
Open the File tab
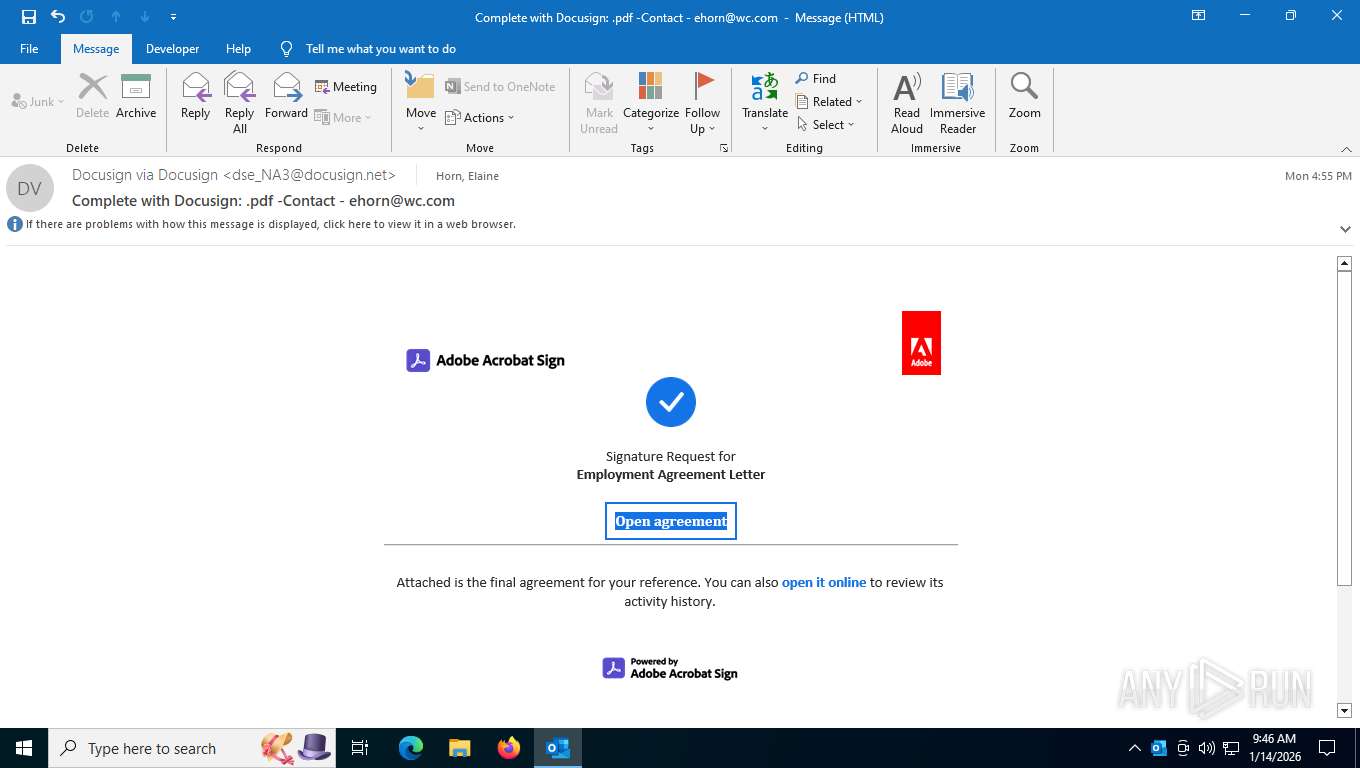click(x=29, y=49)
